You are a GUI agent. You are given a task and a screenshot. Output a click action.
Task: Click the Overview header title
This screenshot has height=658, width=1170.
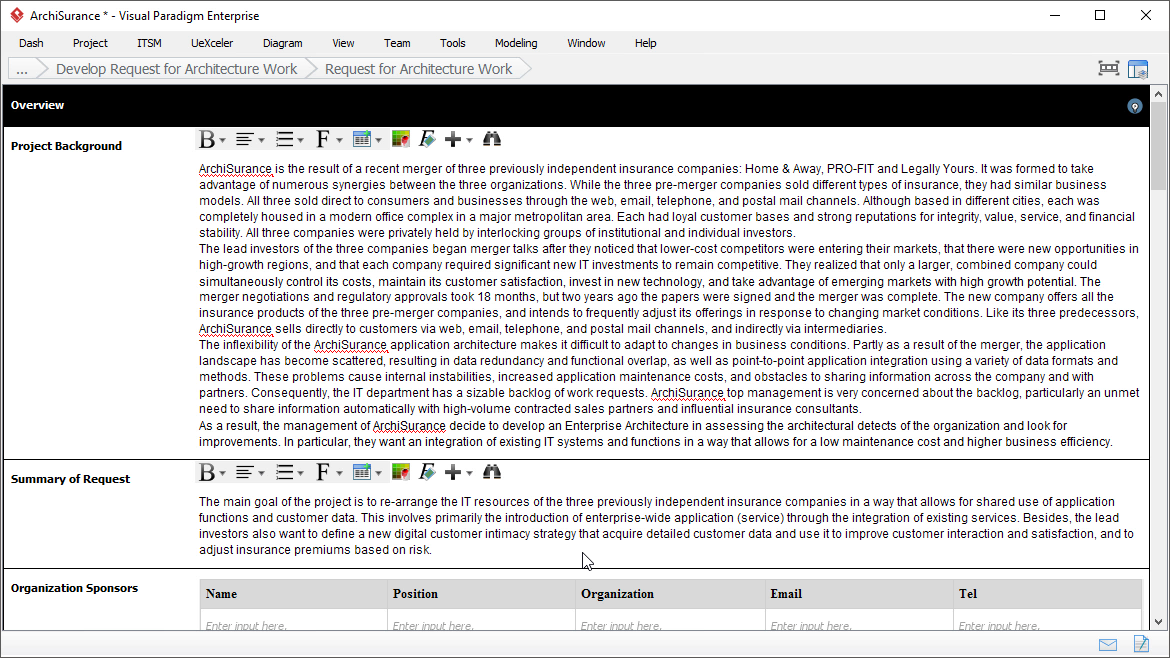(37, 105)
